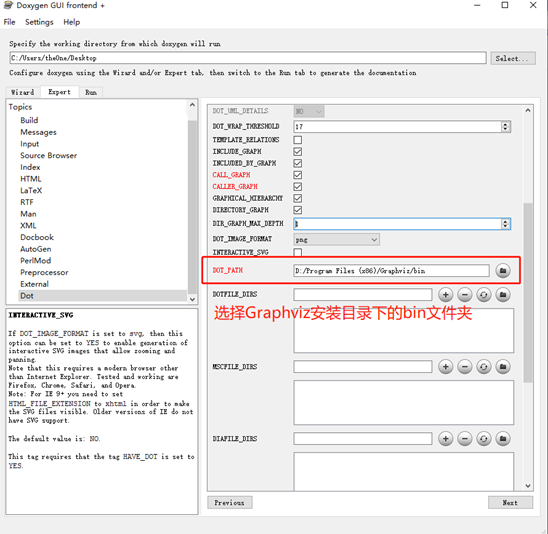Add a DOTFILE_DIRS entry with plus icon
This screenshot has height=534, width=548.
[446, 295]
